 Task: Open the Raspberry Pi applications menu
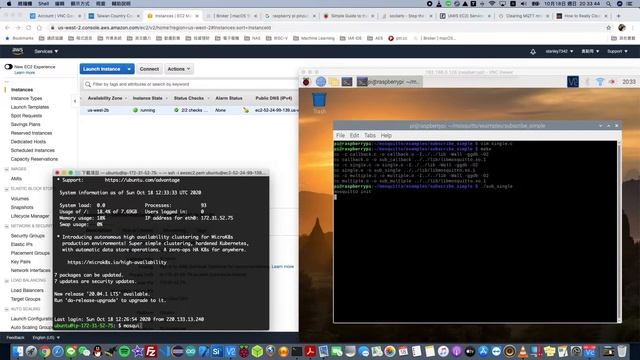coord(306,82)
